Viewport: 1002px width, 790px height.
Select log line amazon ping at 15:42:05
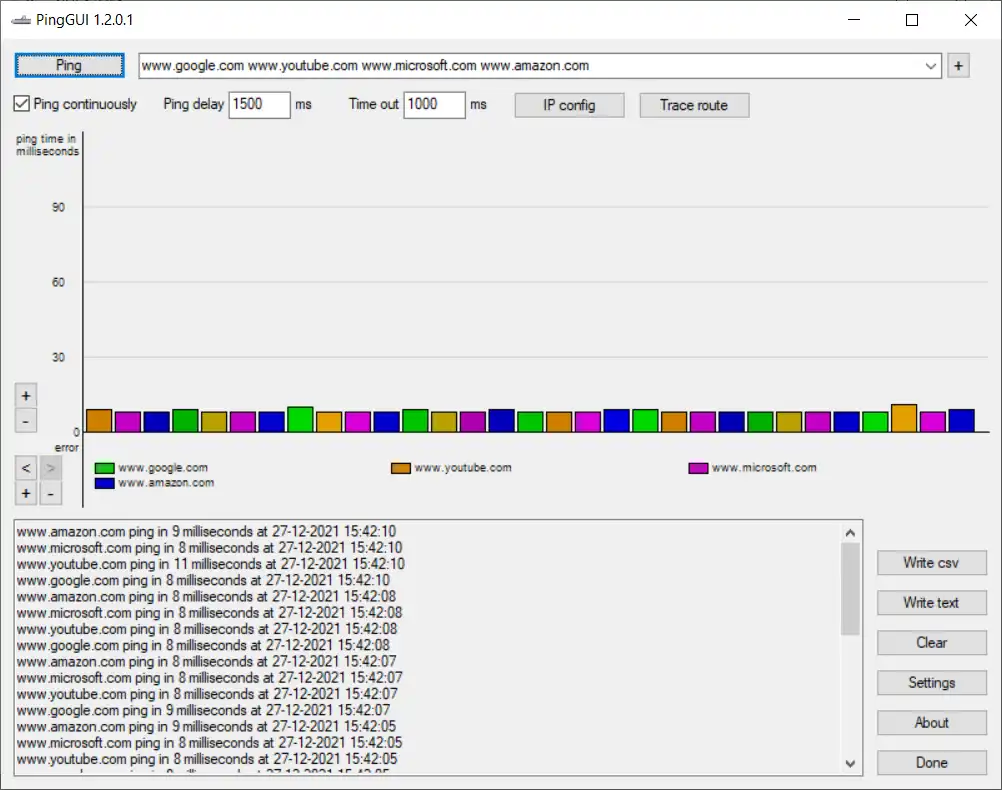(206, 727)
